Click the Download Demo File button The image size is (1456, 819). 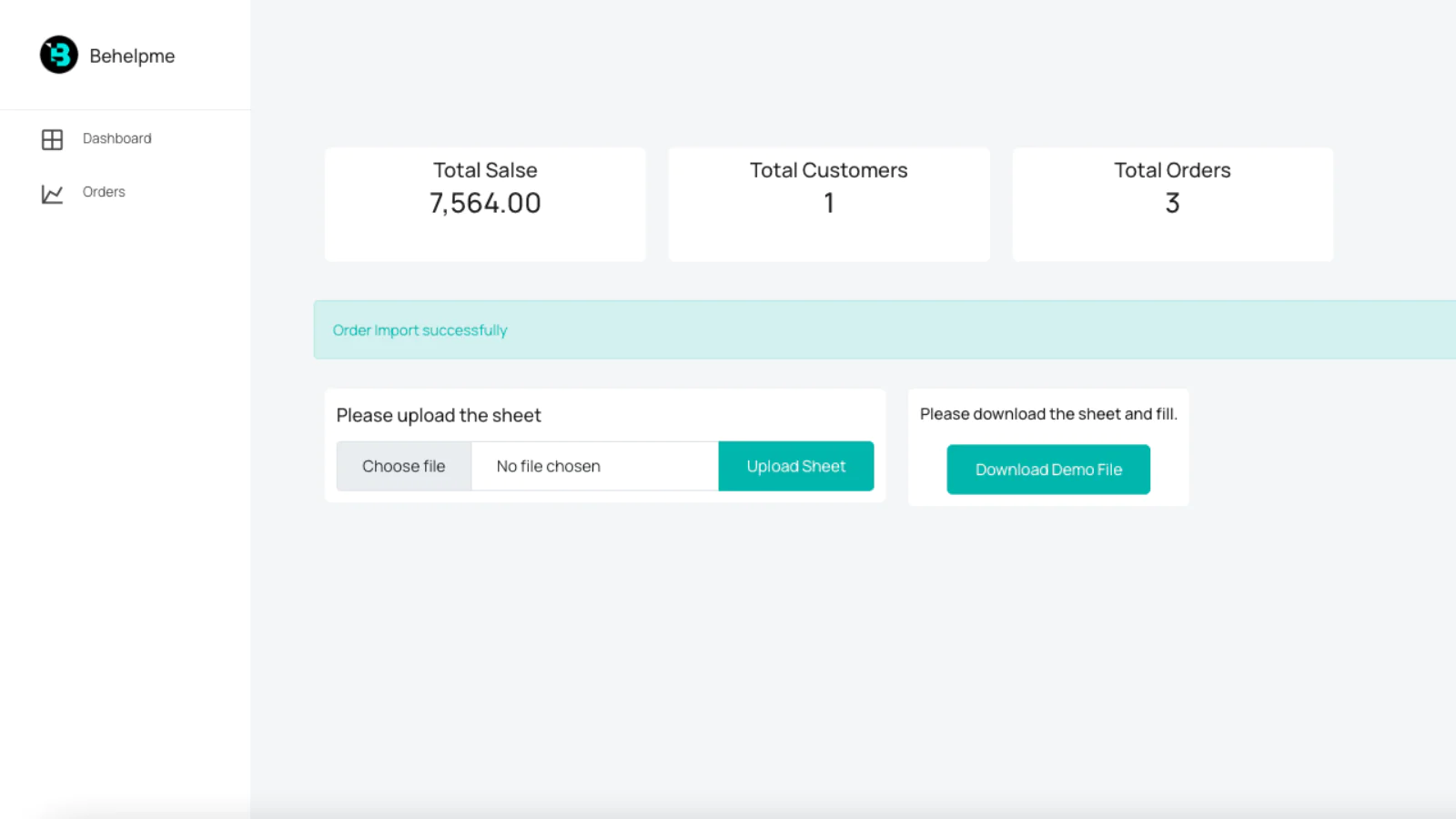click(x=1047, y=470)
